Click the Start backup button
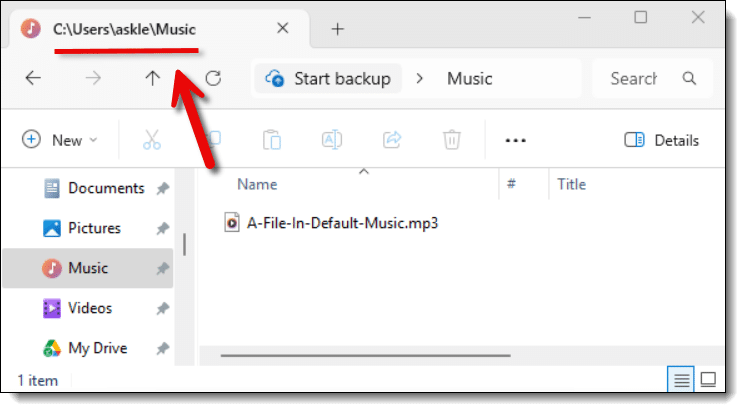Viewport: 746px width, 413px height. pyautogui.click(x=328, y=79)
